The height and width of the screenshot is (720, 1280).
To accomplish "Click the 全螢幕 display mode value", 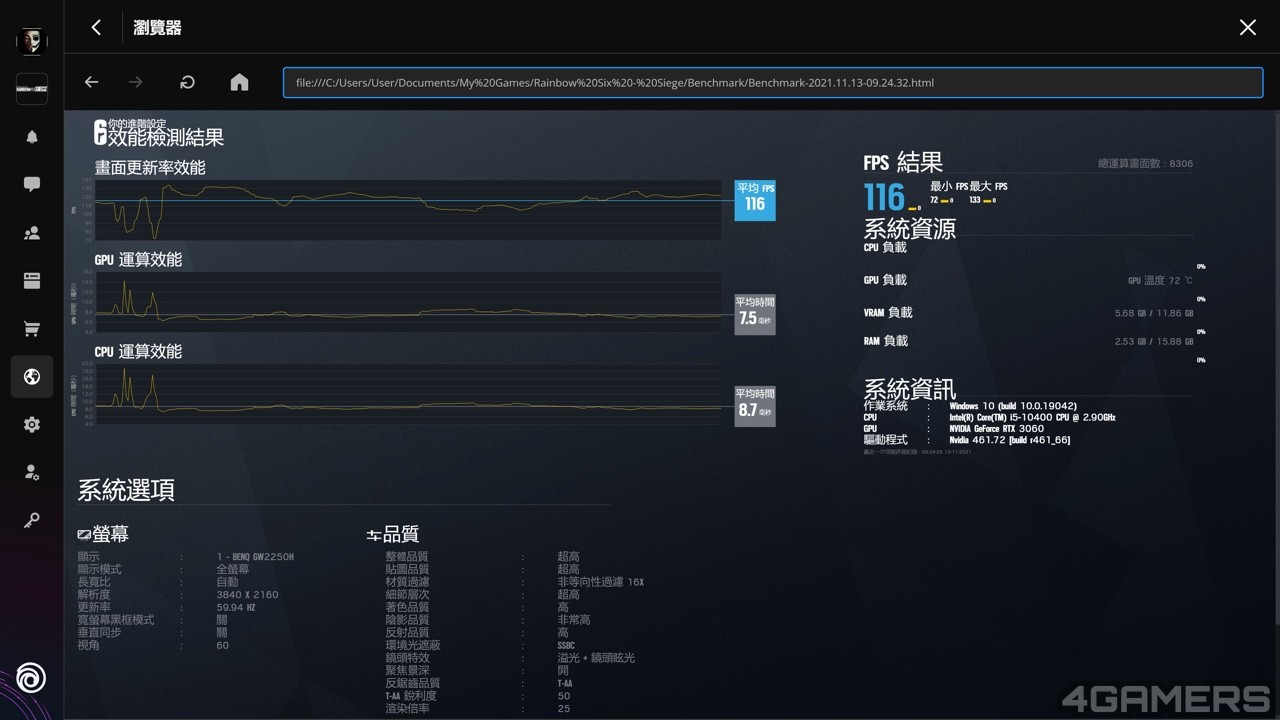I will pos(232,569).
